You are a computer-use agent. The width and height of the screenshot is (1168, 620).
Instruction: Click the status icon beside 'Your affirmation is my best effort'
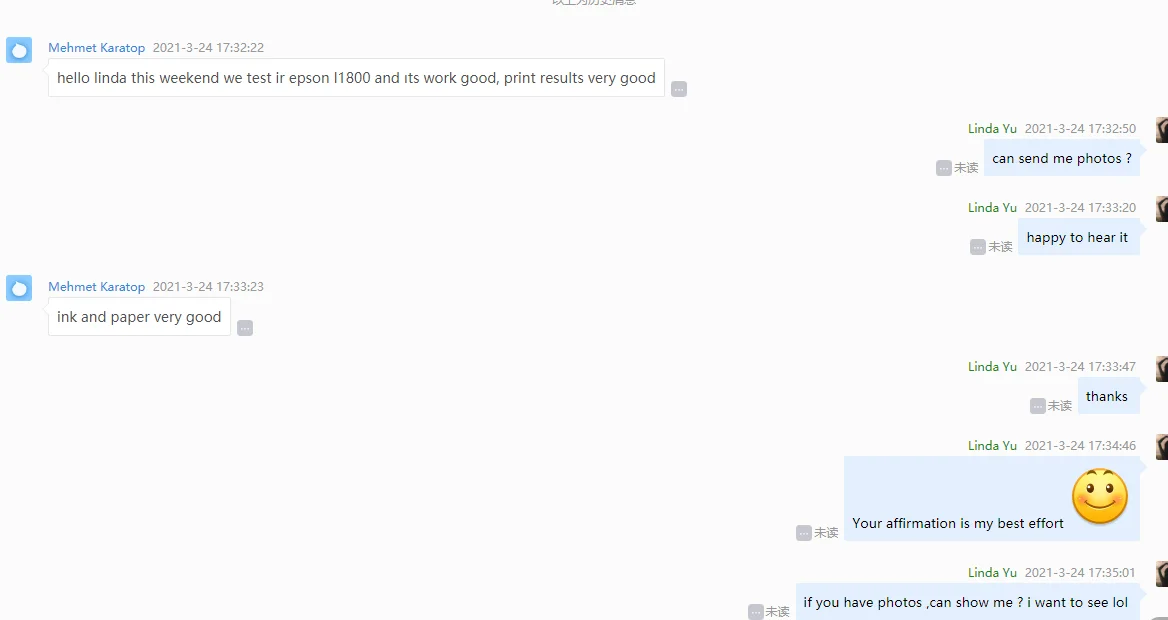point(804,533)
